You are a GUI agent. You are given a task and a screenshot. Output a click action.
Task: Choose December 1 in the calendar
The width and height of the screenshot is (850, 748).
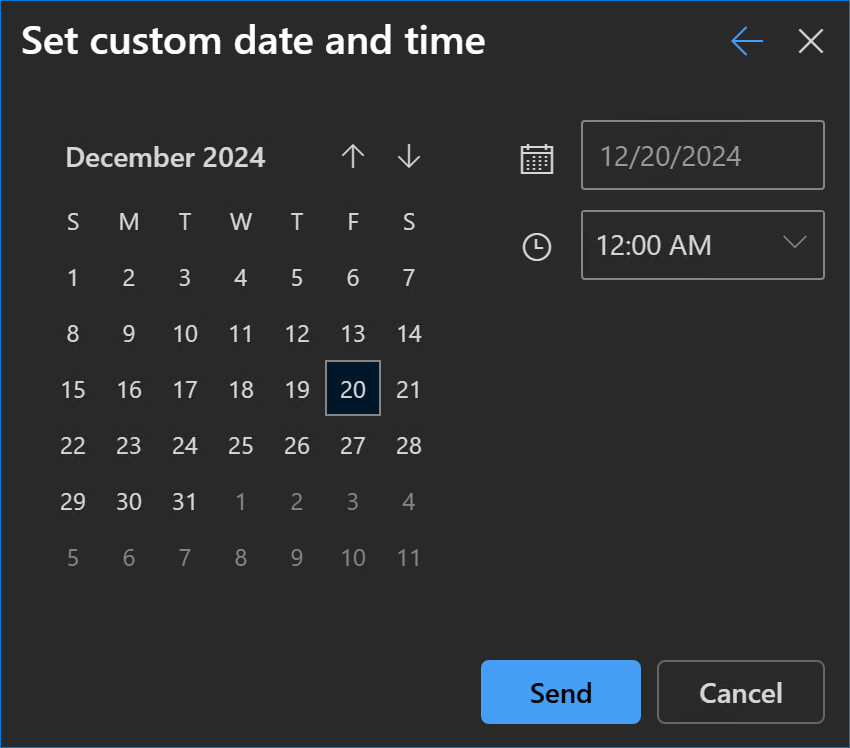click(x=73, y=278)
